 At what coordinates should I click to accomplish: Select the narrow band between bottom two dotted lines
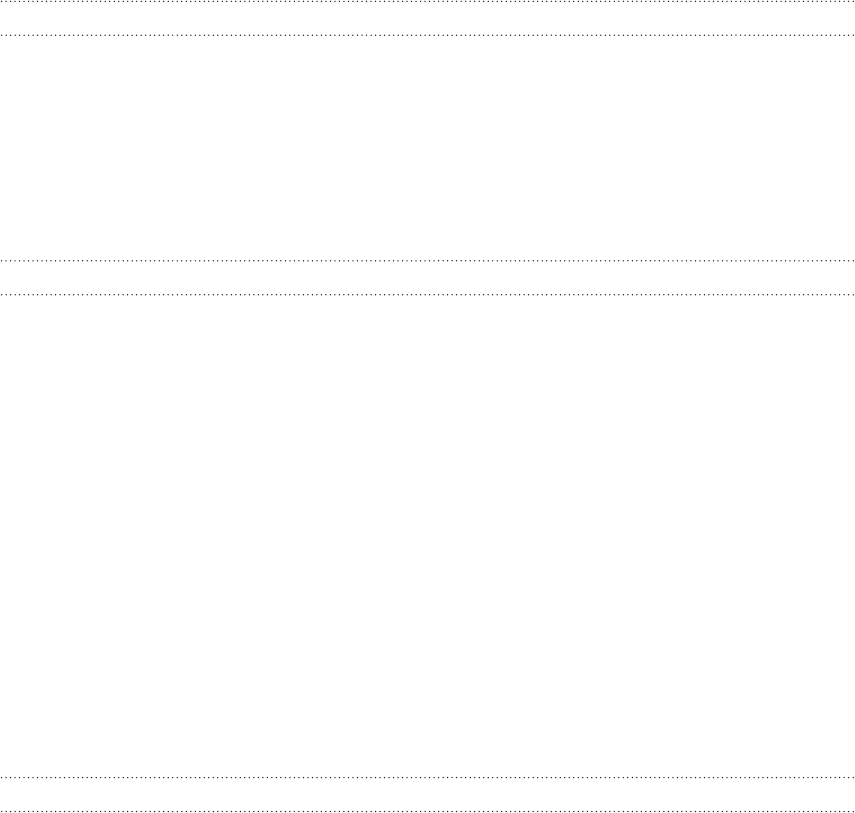(428, 794)
